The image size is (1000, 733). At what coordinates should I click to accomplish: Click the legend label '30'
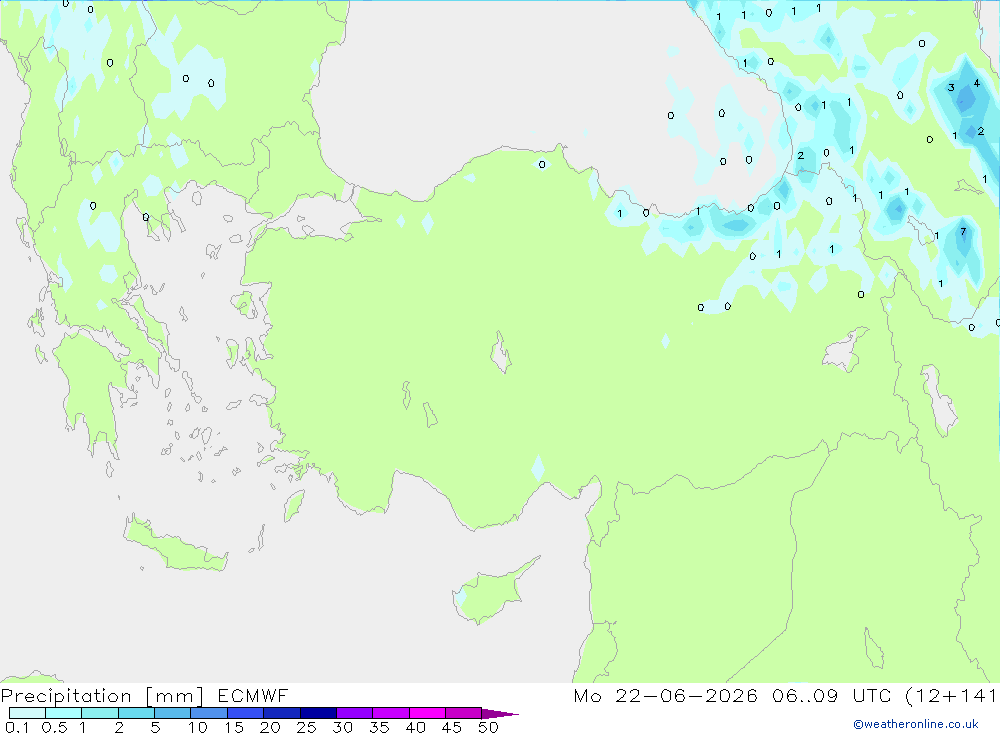tap(342, 727)
